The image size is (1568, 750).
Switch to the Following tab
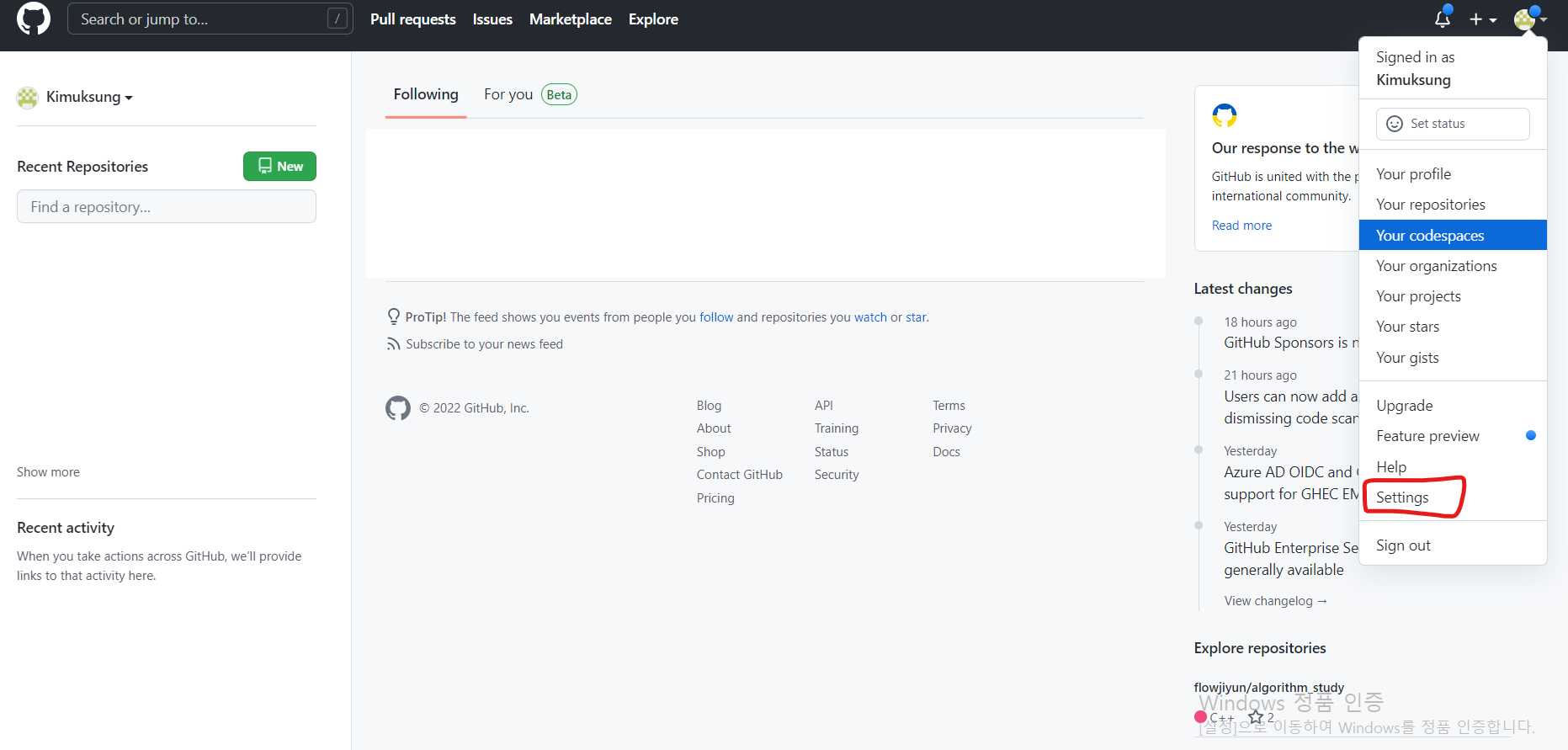[426, 94]
